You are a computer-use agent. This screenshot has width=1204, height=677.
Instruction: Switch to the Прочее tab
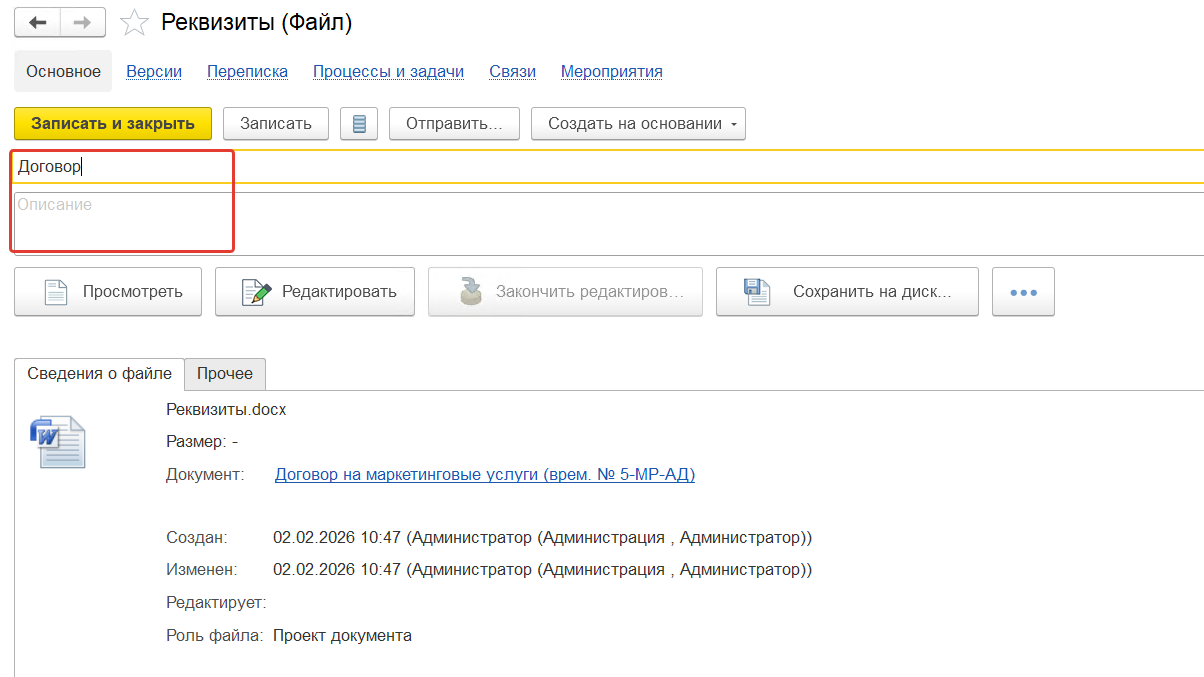click(225, 374)
